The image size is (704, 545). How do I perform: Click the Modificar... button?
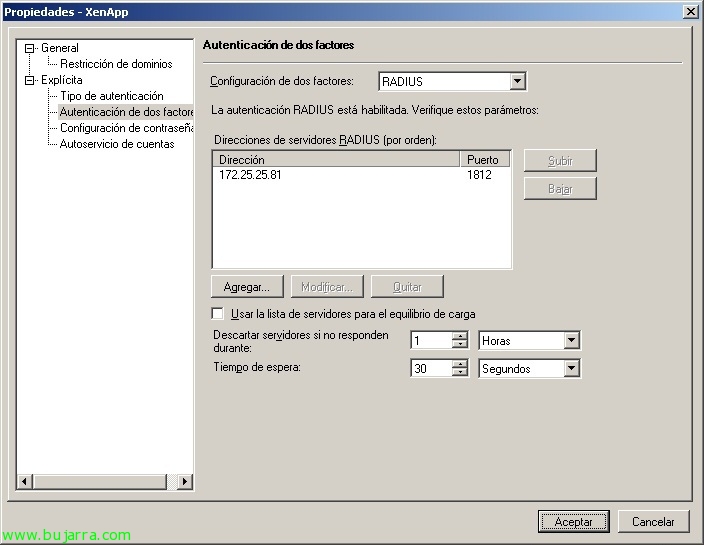point(327,287)
